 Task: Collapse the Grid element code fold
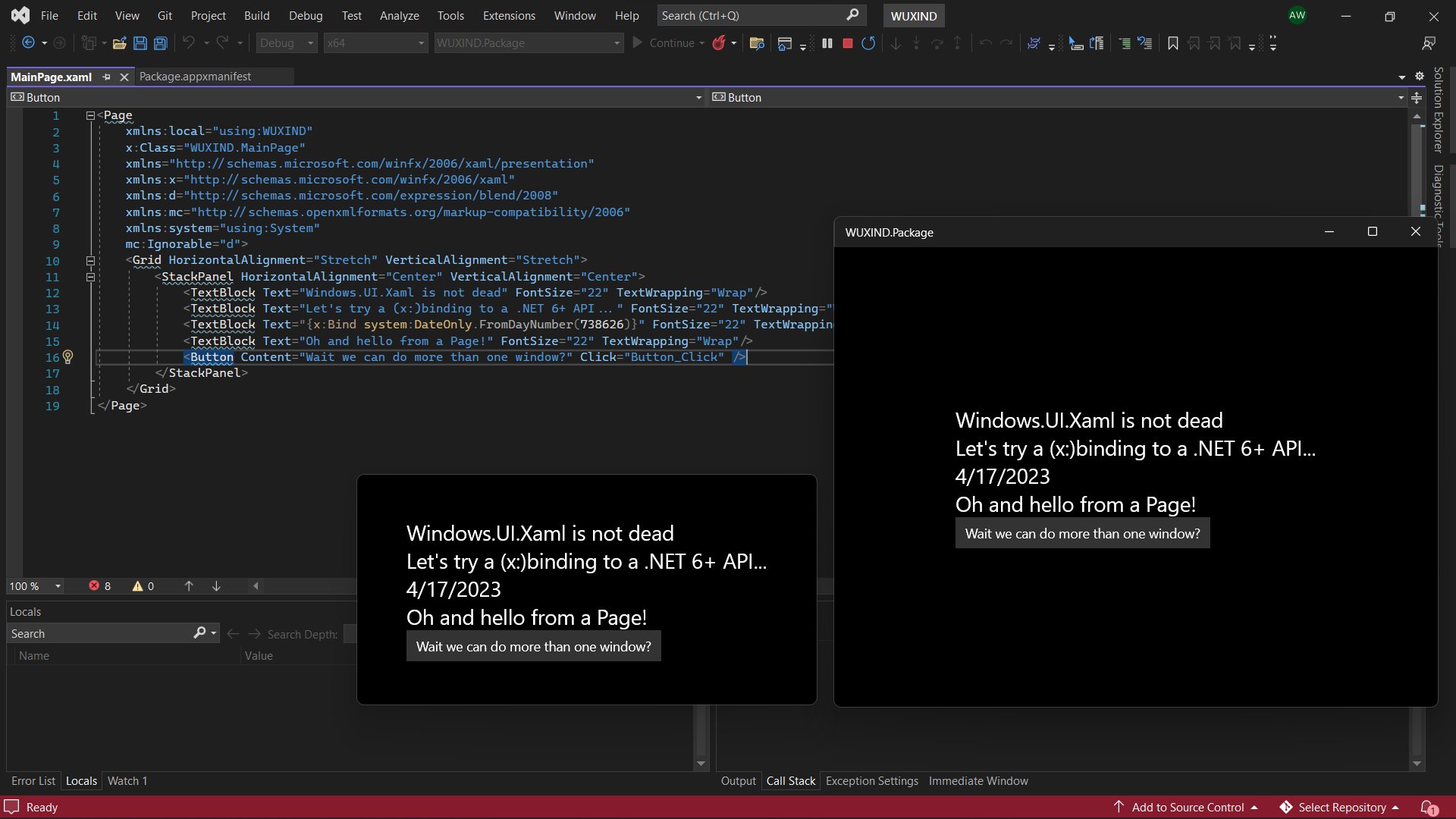tap(90, 260)
